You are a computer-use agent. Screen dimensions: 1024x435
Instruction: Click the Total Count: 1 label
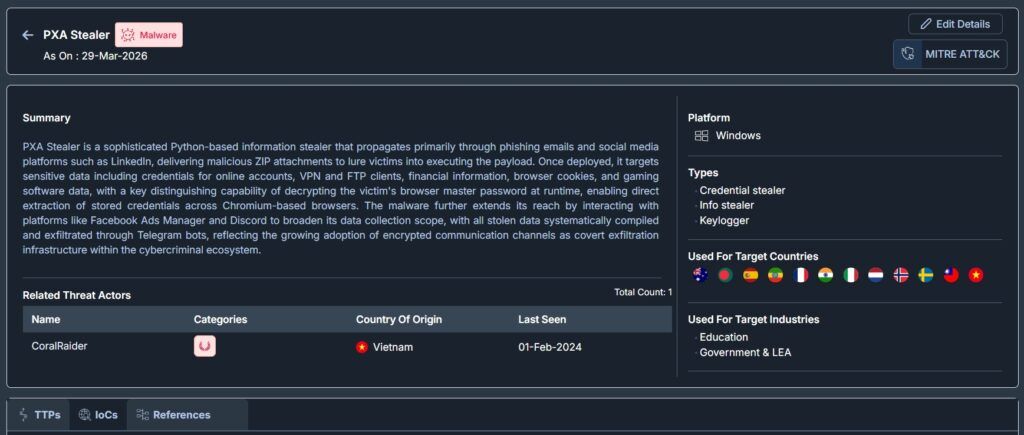(x=643, y=293)
